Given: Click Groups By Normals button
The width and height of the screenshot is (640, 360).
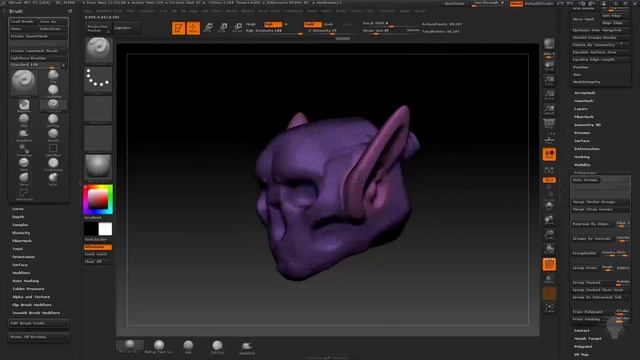Looking at the screenshot, I should coord(592,239).
